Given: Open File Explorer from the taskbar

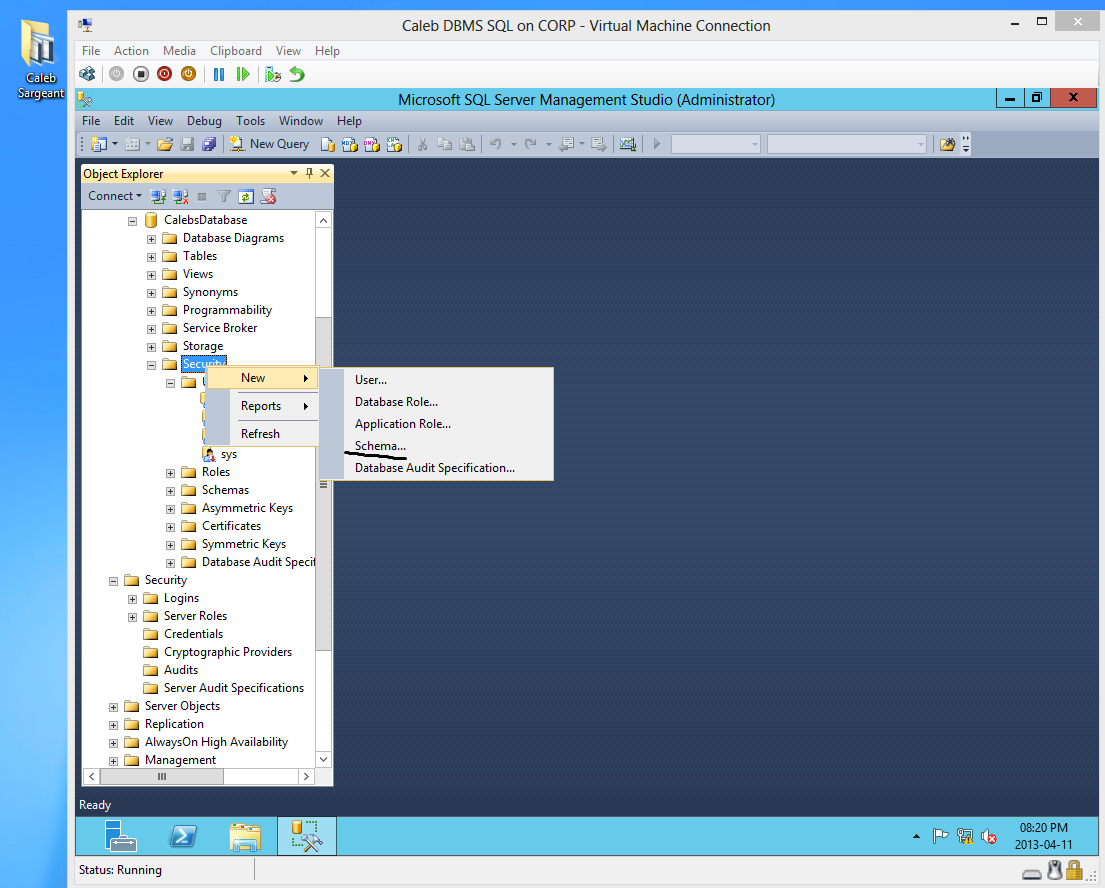Looking at the screenshot, I should coord(245,837).
